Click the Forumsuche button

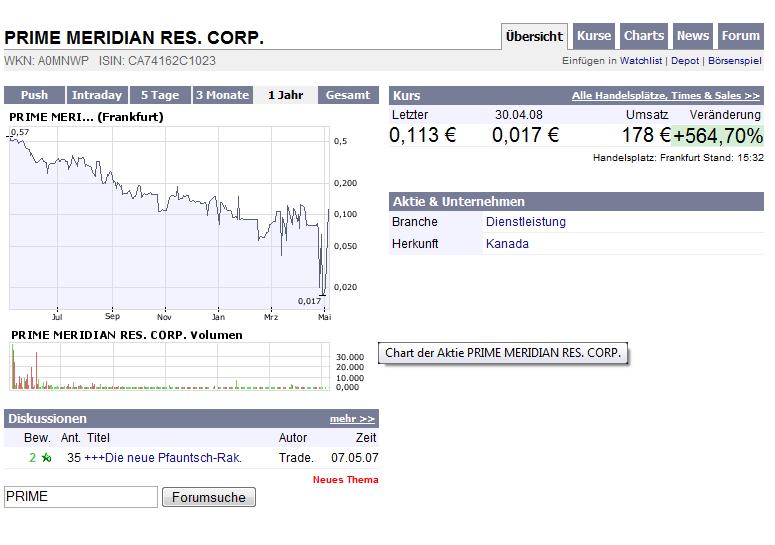click(209, 497)
